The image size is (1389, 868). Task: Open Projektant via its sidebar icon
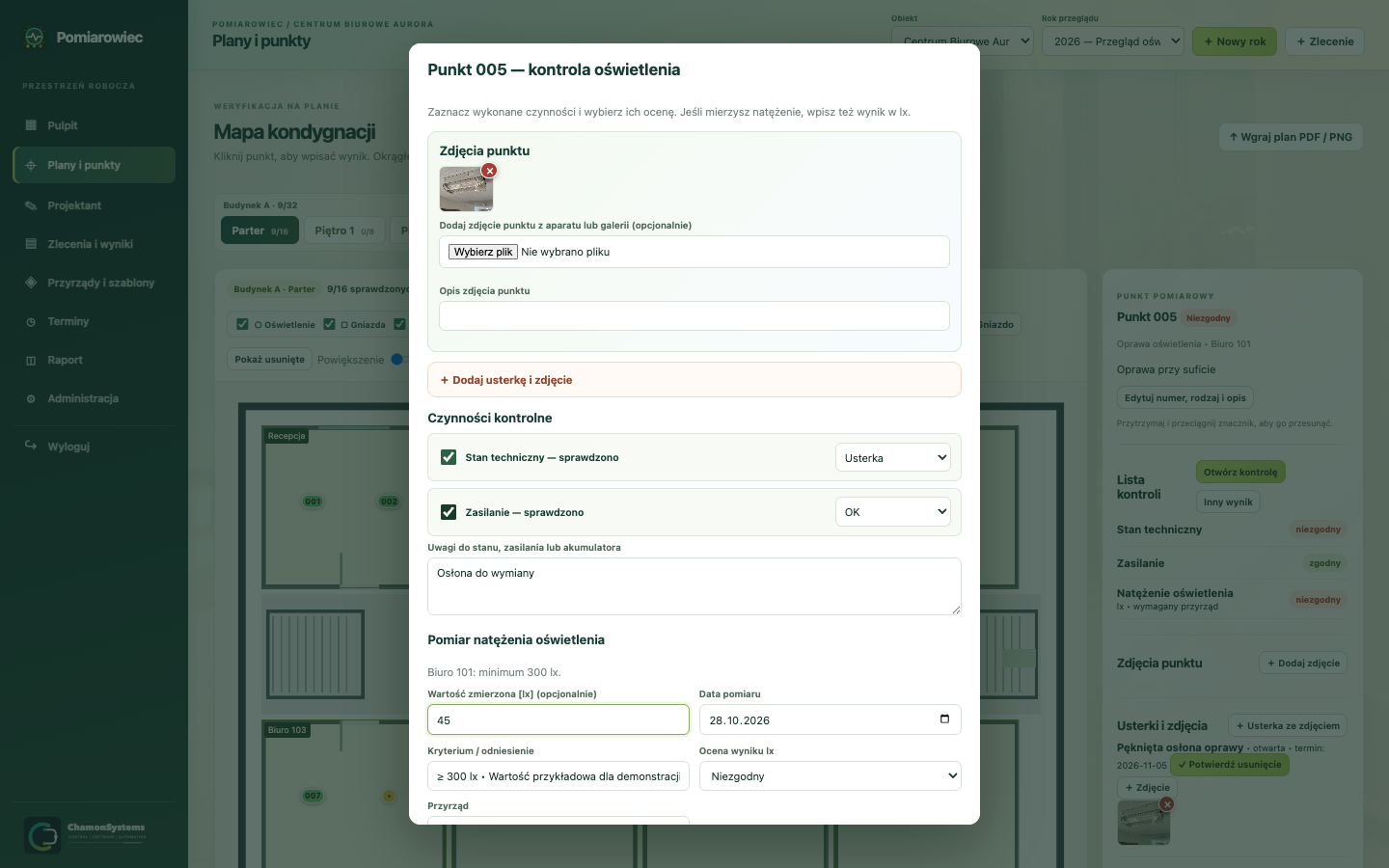[x=31, y=205]
